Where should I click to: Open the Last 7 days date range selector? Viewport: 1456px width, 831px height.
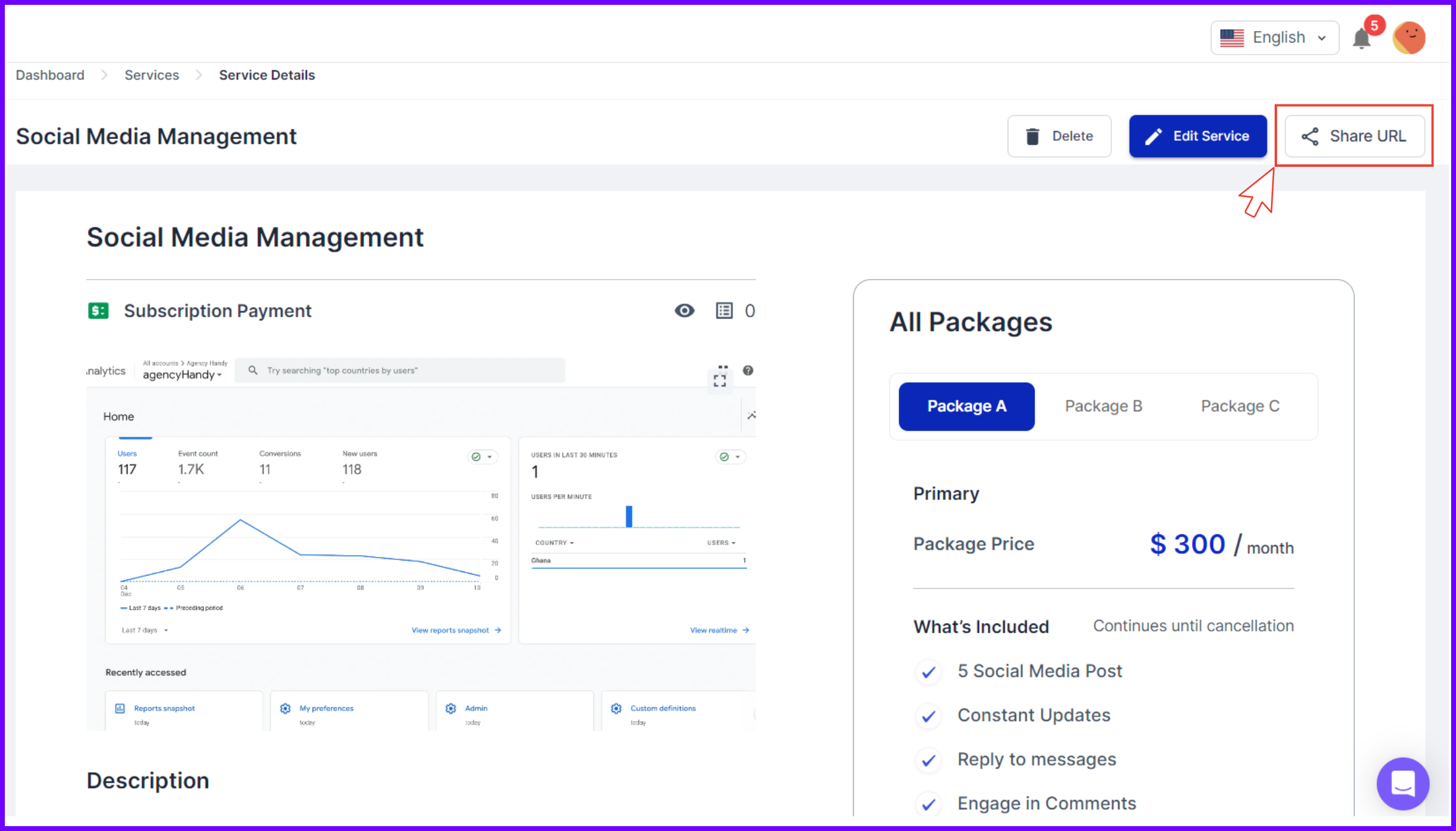(141, 630)
